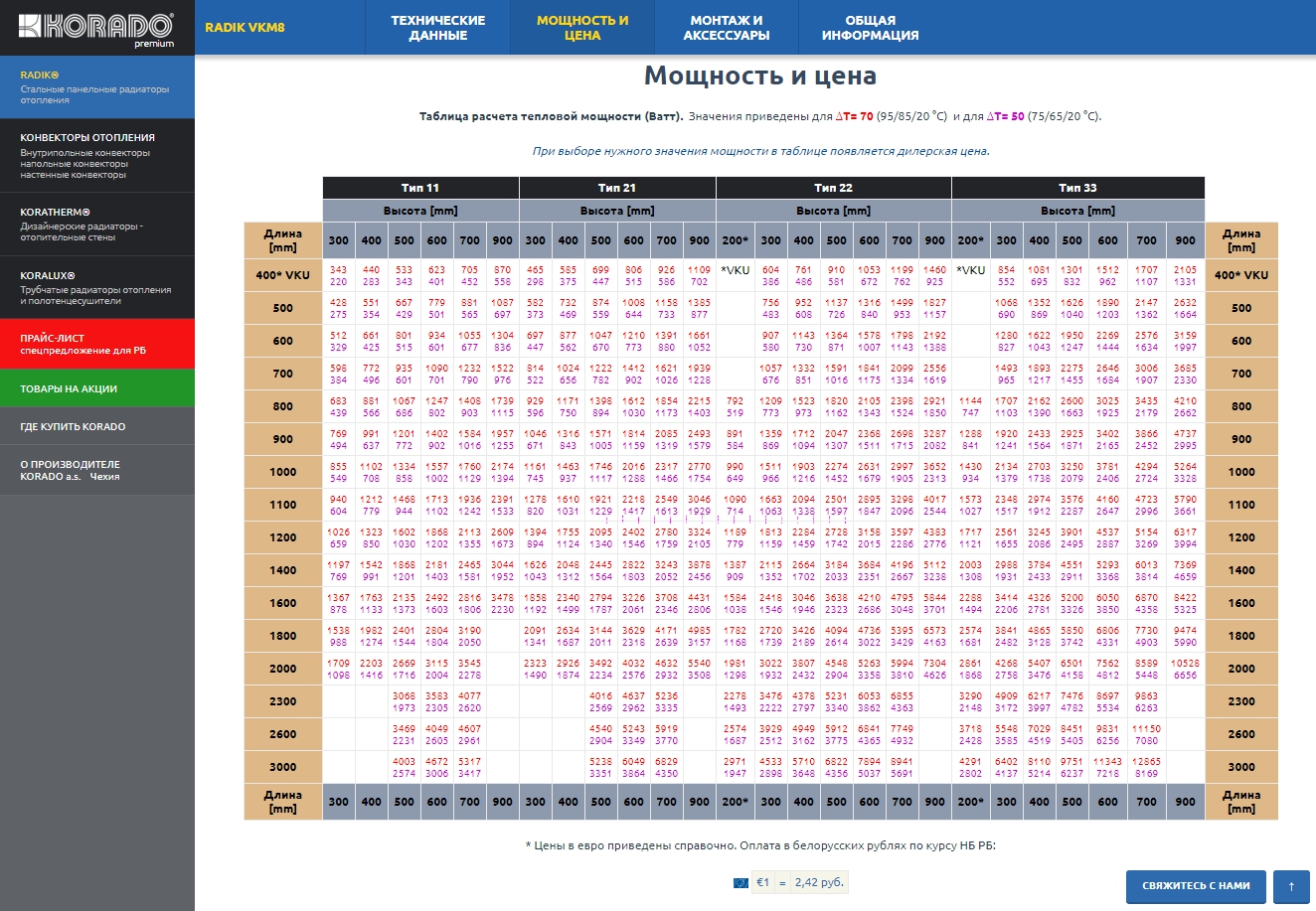Open the green ТОВАРЫ НА АКЦИИ item
The image size is (1316, 911).
click(97, 388)
